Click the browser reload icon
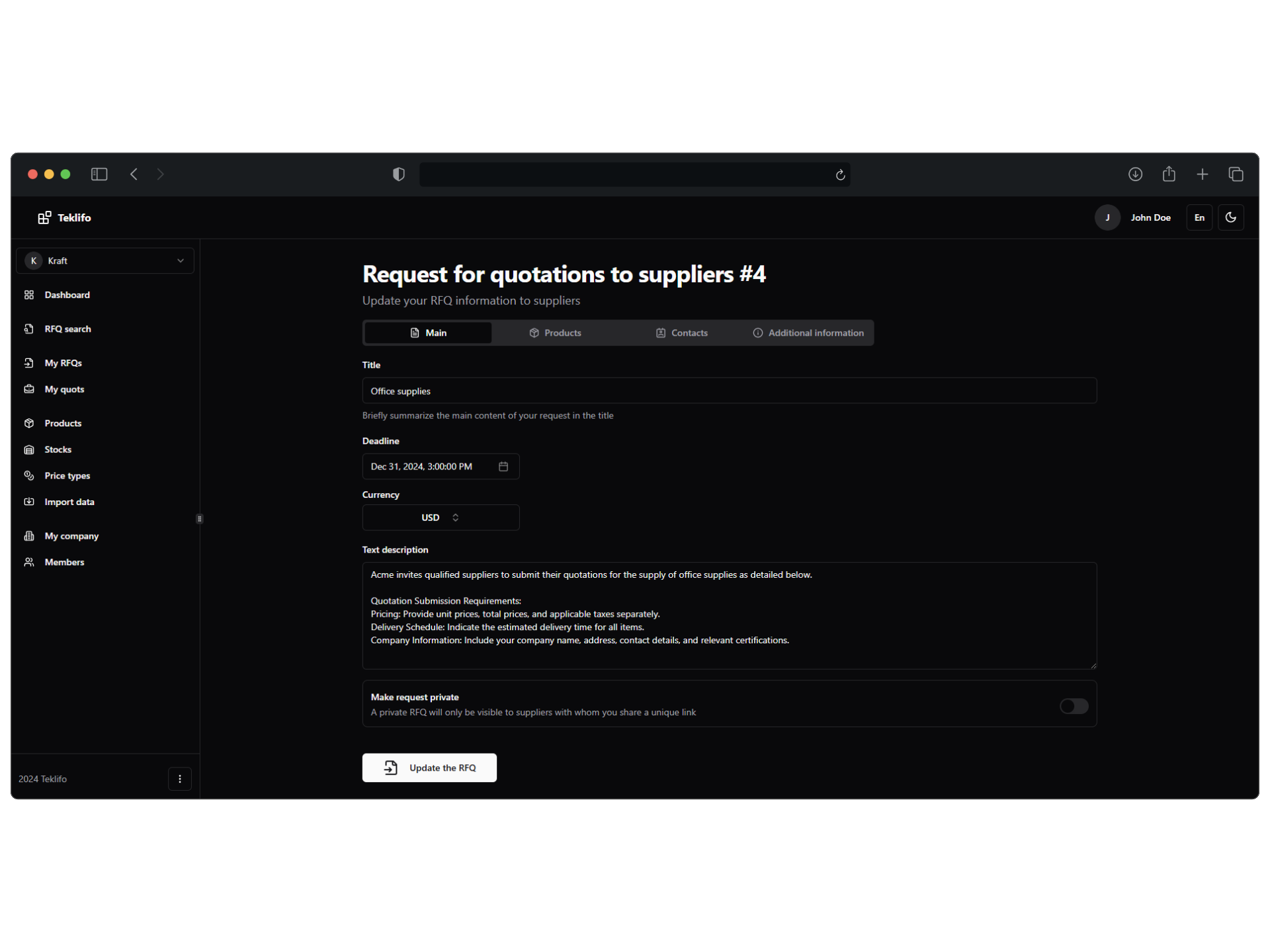 click(x=840, y=175)
